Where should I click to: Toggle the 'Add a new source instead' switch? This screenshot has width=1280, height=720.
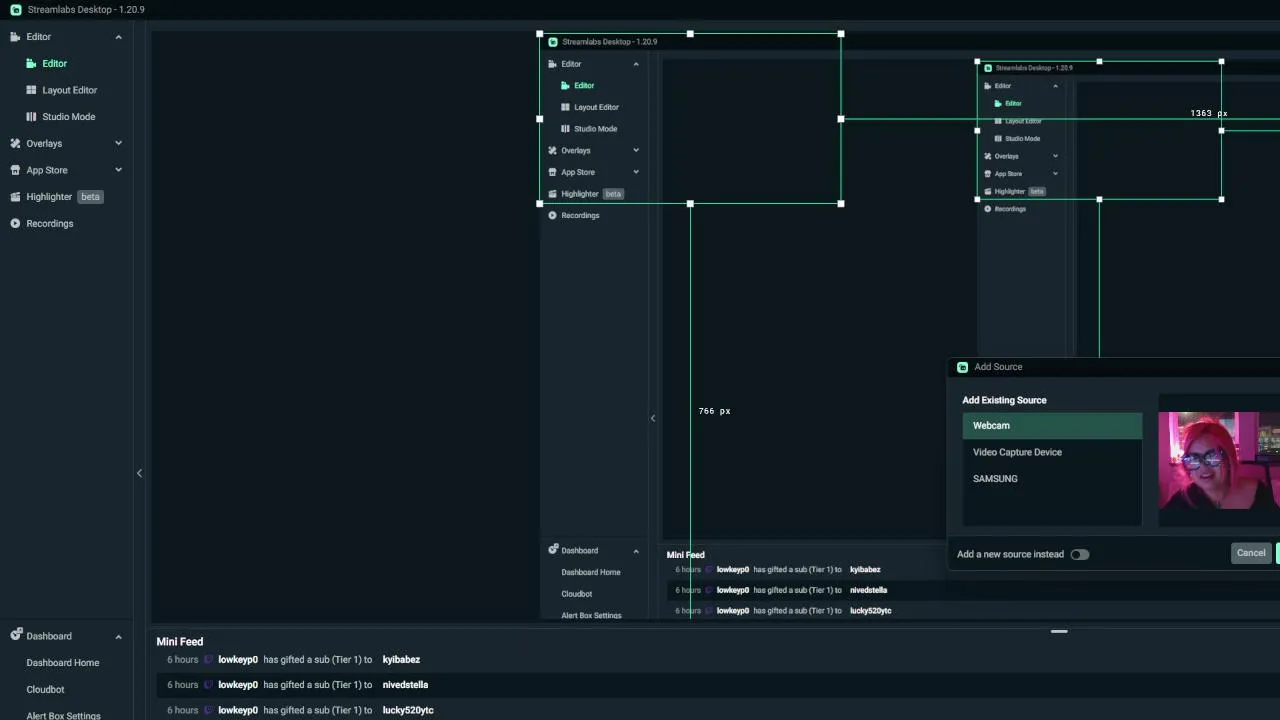[1080, 554]
